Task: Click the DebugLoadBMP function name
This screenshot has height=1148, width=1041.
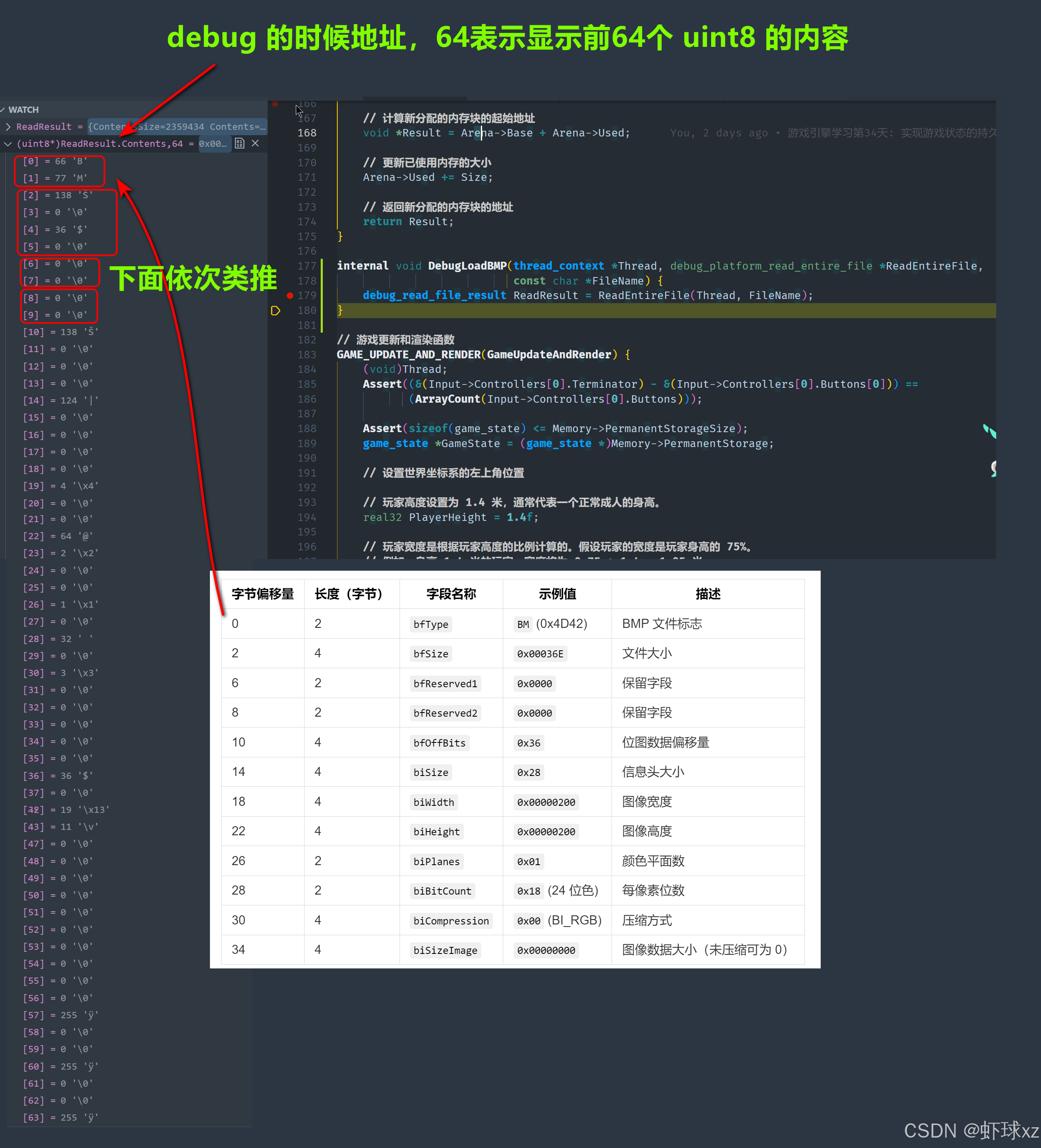Action: [x=467, y=266]
